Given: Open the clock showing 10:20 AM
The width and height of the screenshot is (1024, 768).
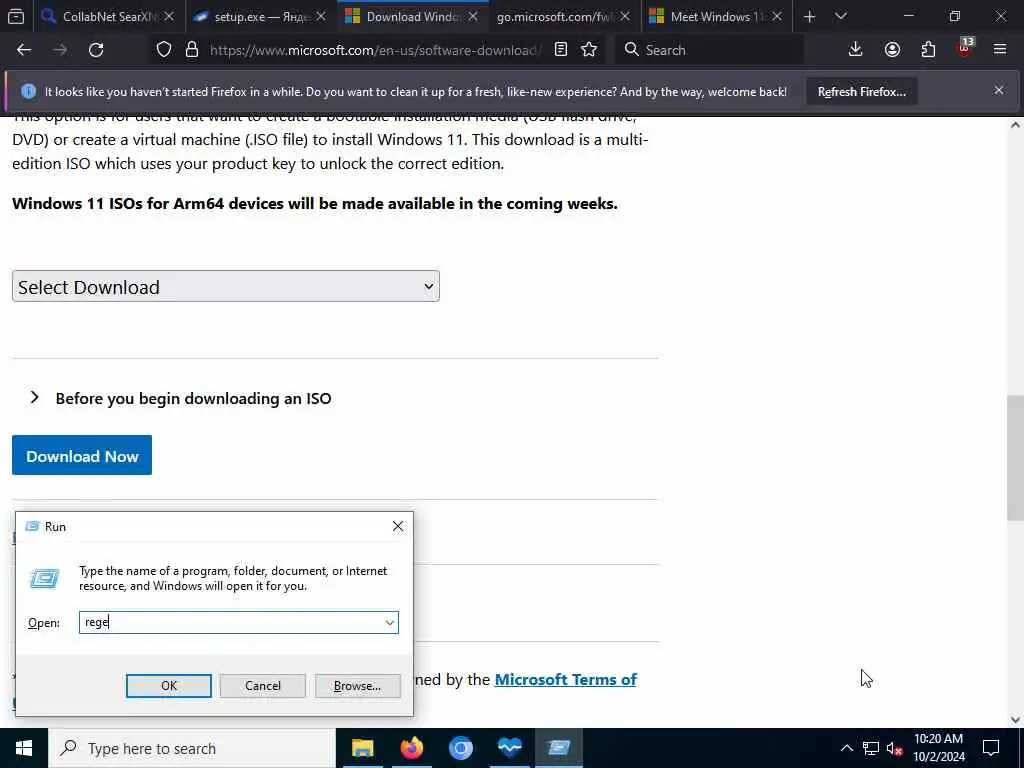Looking at the screenshot, I should (938, 748).
